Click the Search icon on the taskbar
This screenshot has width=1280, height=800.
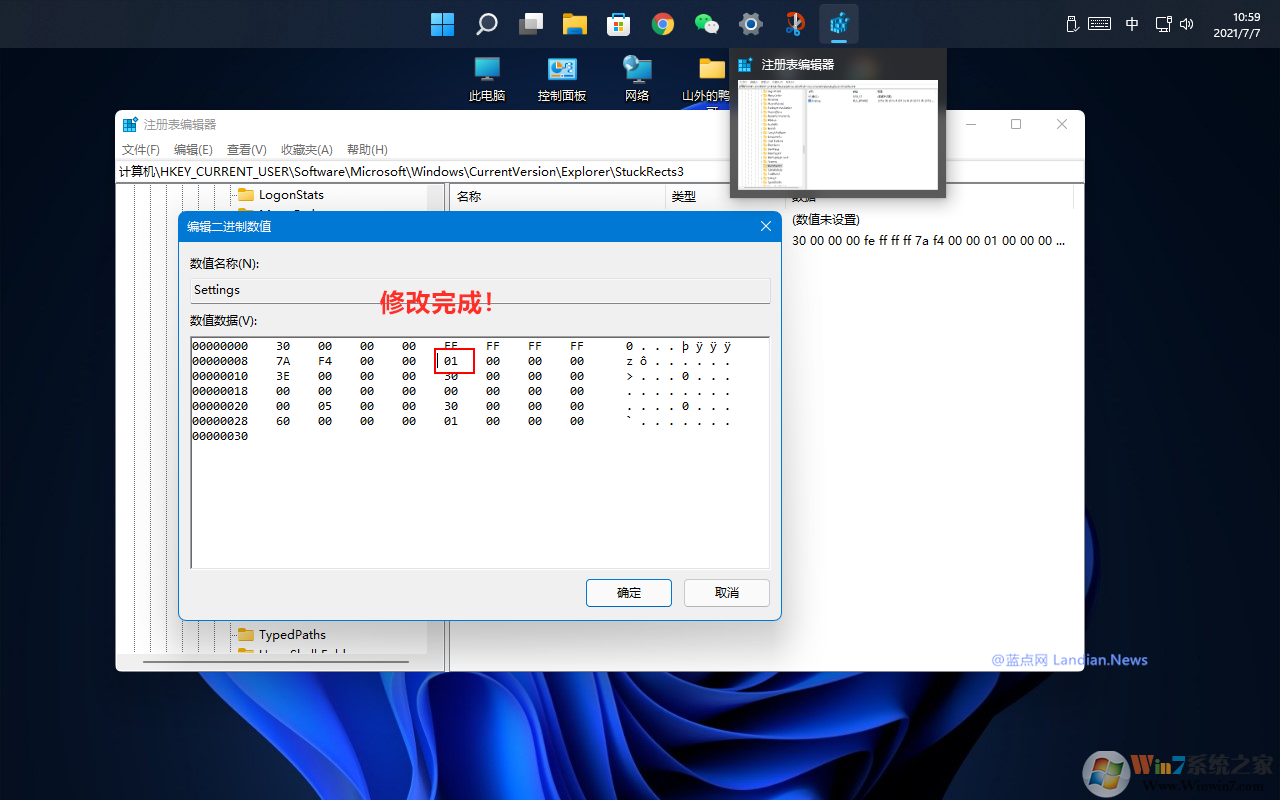486,23
